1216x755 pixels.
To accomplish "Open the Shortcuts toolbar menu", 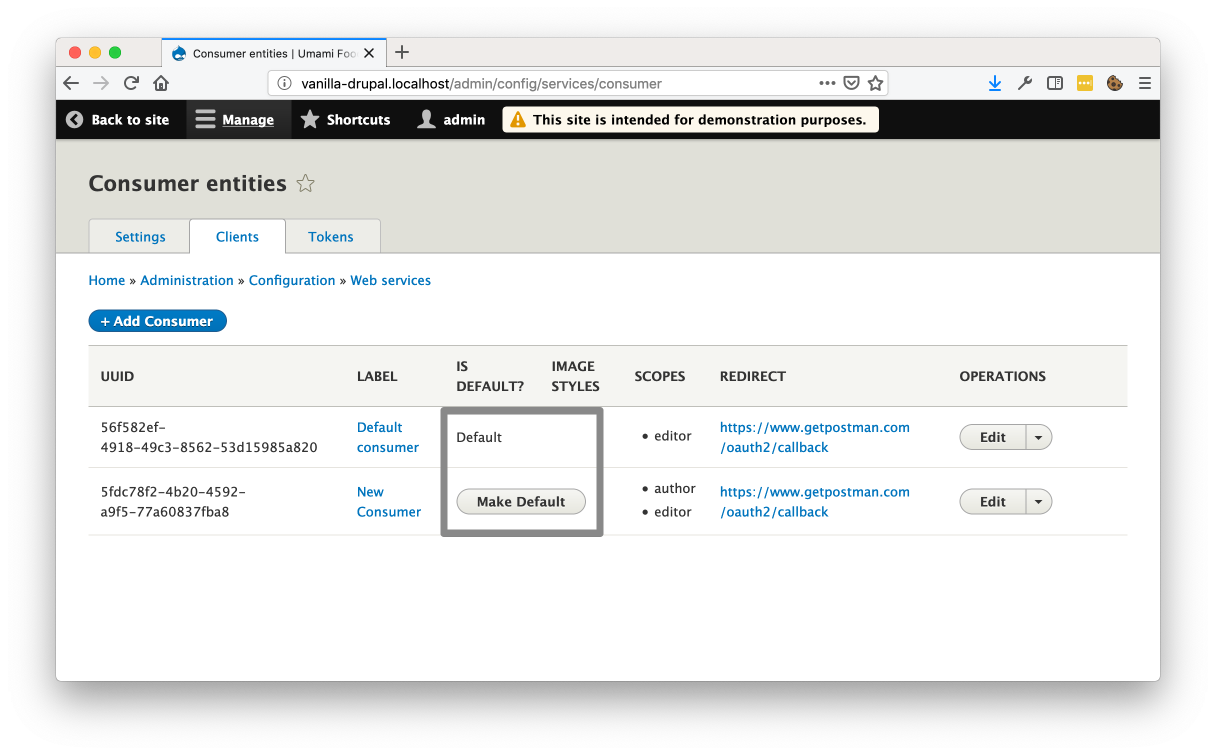I will 346,120.
